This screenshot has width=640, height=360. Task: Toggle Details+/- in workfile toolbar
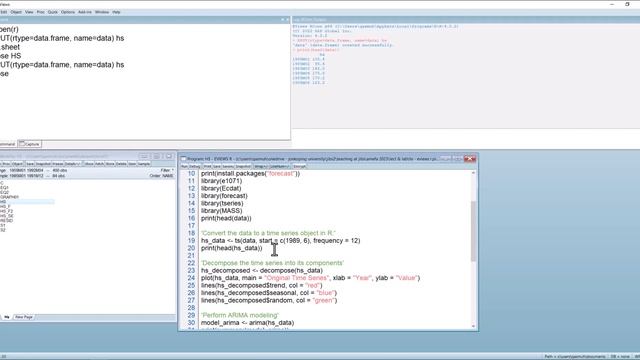coord(73,164)
